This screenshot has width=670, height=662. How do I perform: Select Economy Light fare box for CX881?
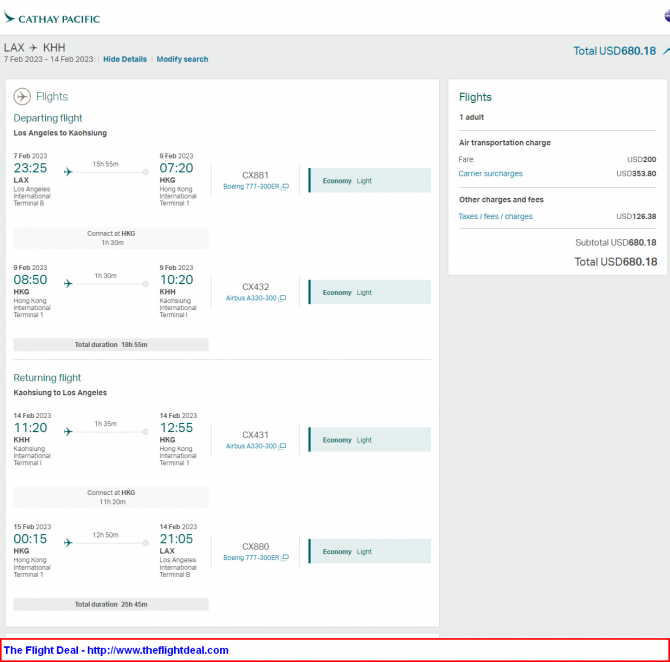pyautogui.click(x=370, y=180)
